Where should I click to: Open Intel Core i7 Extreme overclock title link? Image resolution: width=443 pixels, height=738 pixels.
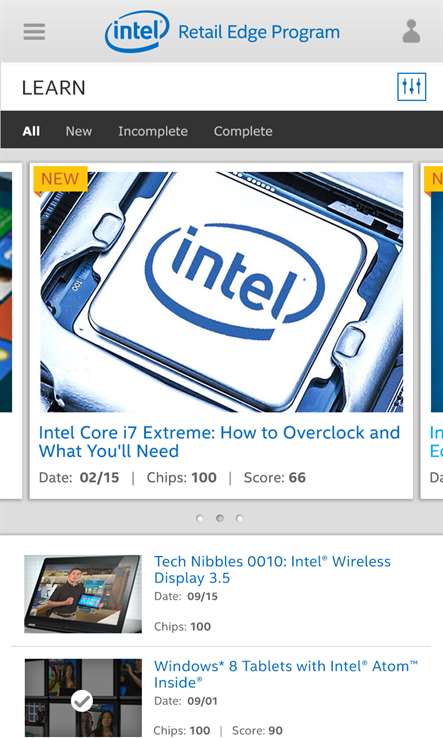[219, 441]
